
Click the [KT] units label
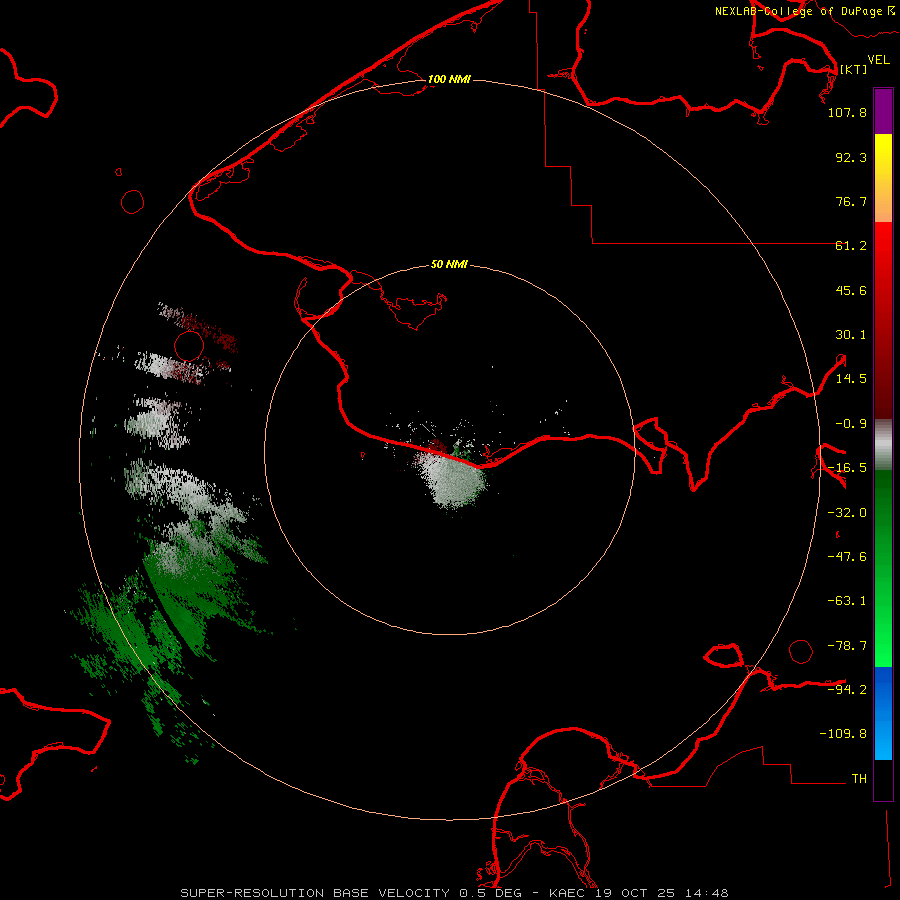[x=853, y=69]
